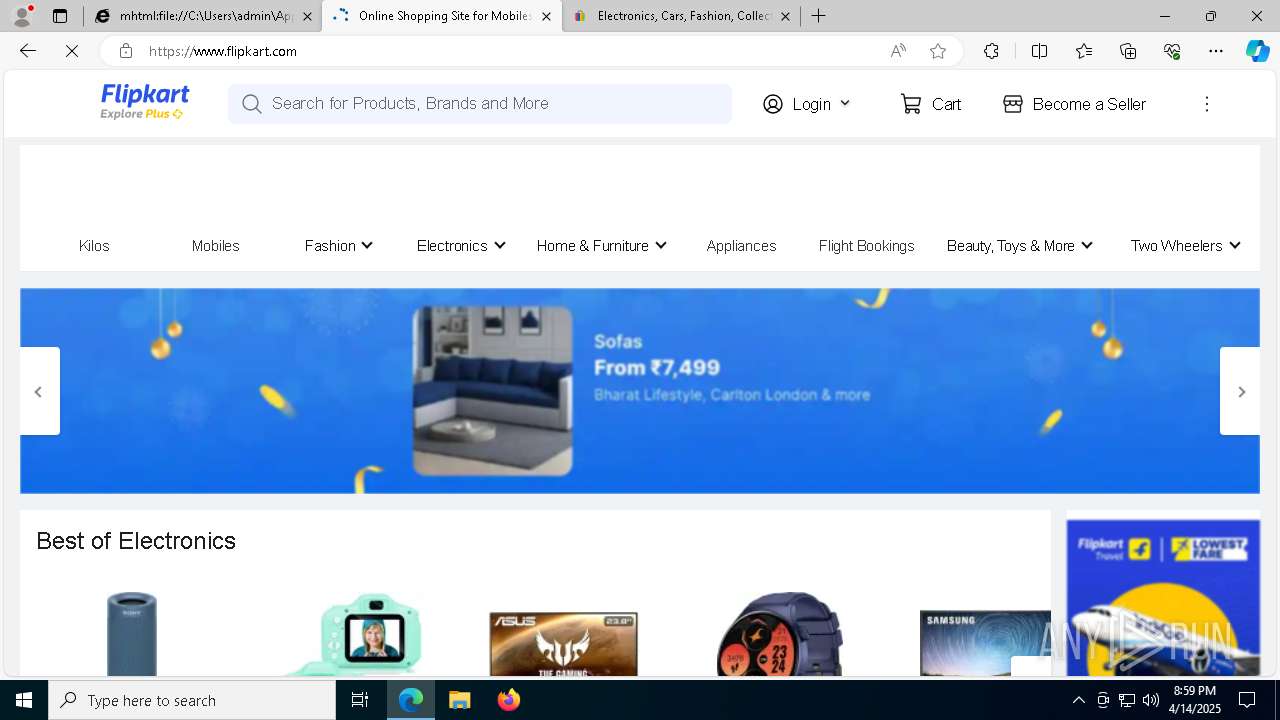Click the Flipkart search input field
This screenshot has width=1280, height=720.
(x=480, y=104)
